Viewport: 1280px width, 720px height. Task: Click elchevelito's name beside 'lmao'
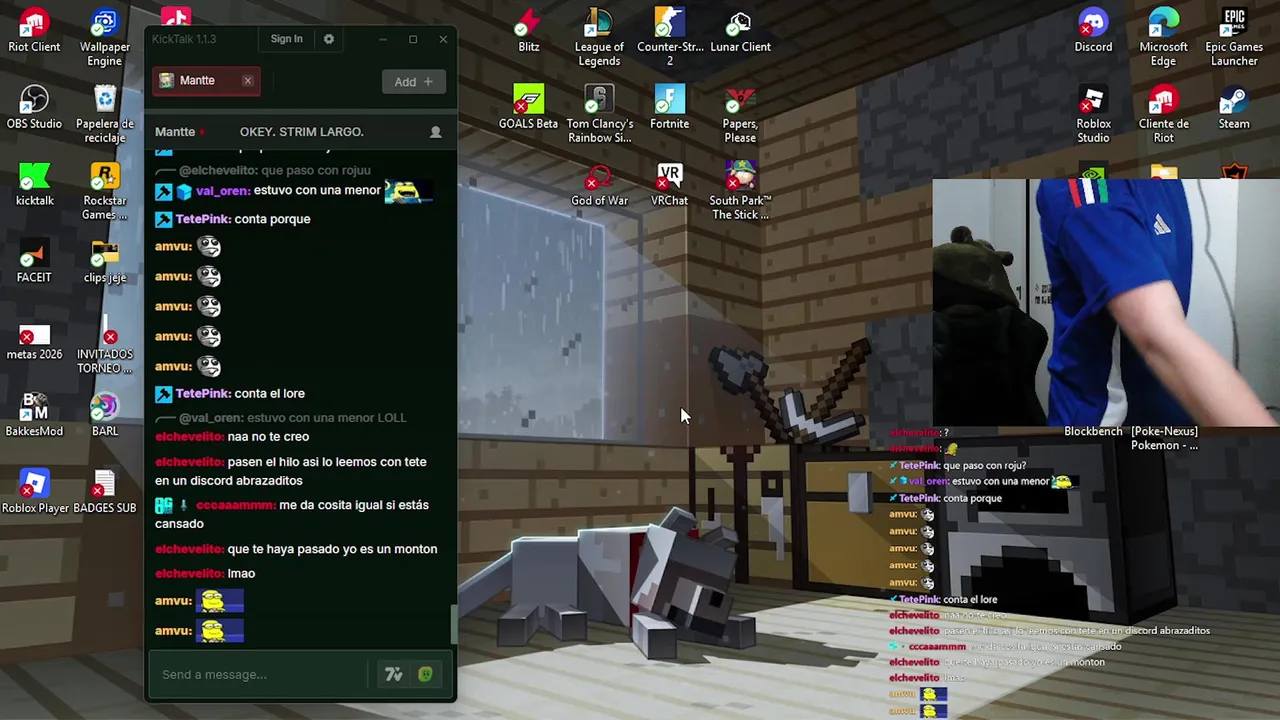pos(189,573)
